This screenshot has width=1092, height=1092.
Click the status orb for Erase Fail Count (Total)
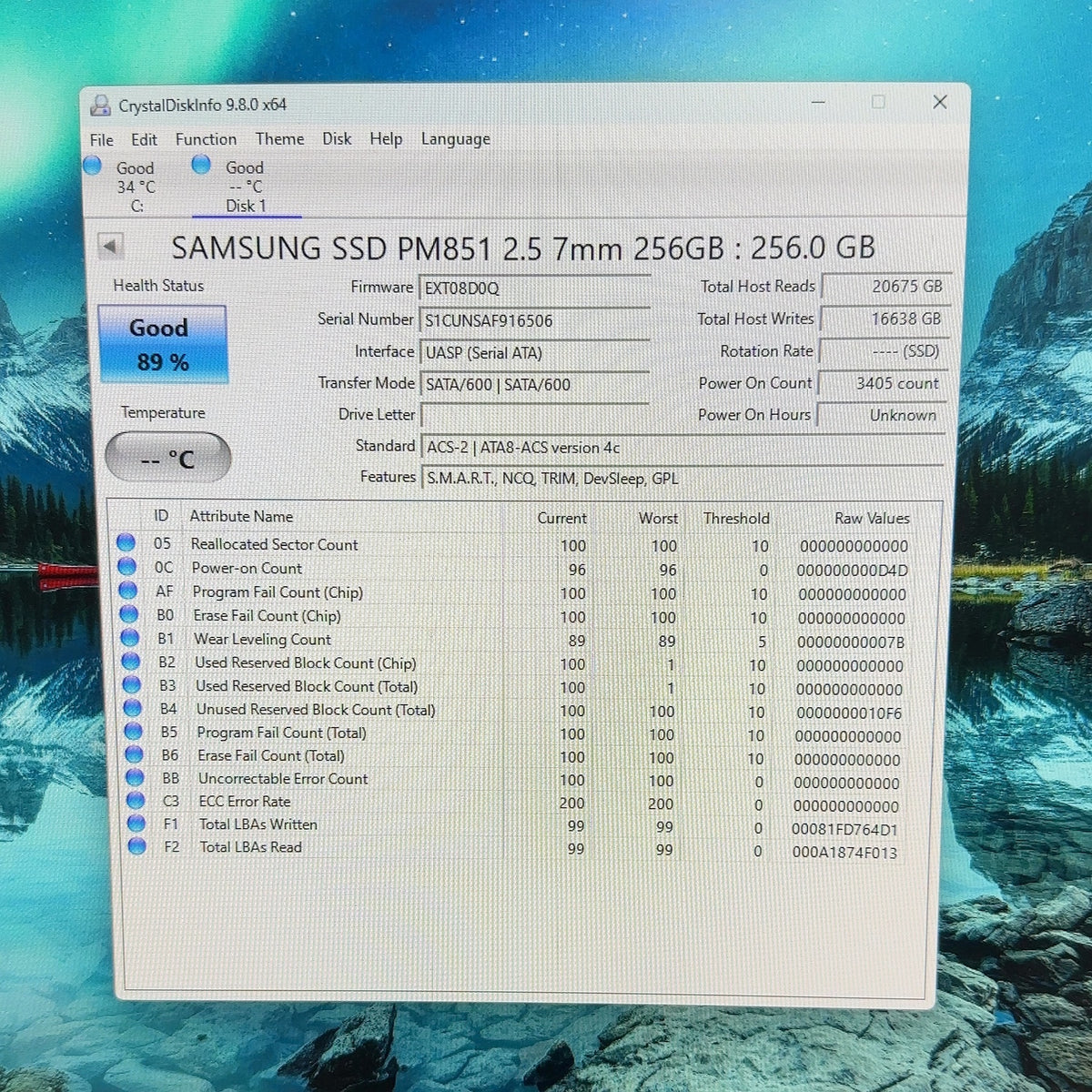pyautogui.click(x=135, y=754)
